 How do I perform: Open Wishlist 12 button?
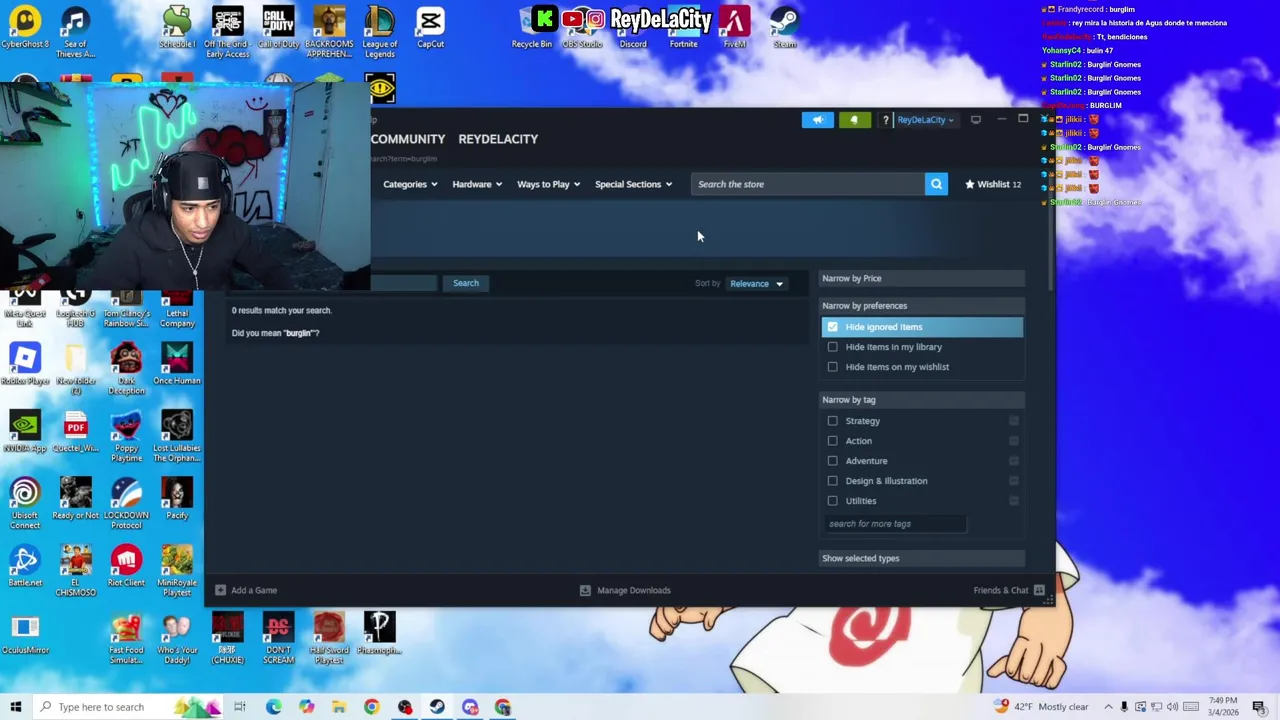(x=993, y=184)
